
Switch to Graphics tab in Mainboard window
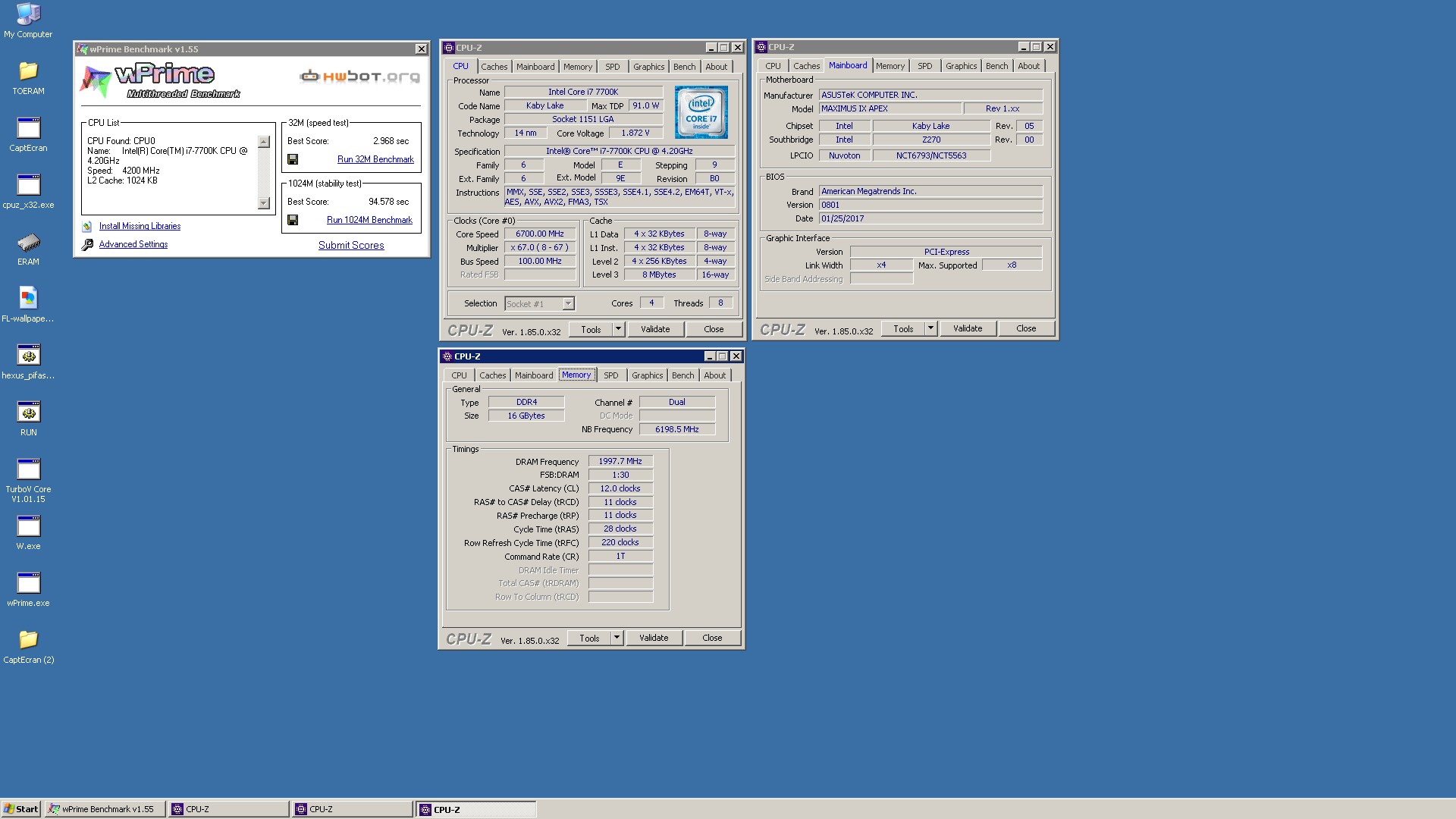(x=961, y=66)
